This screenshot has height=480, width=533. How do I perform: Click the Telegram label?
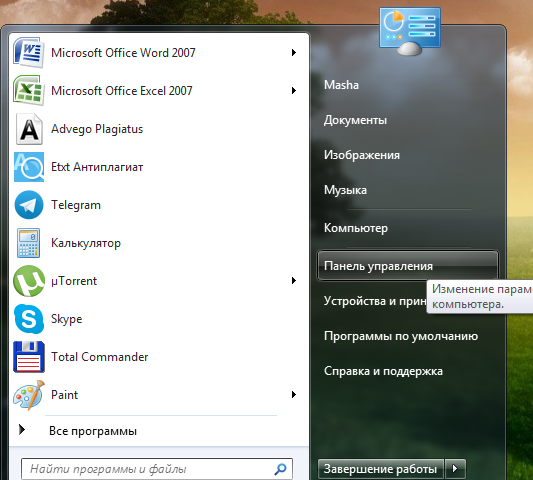pos(76,205)
